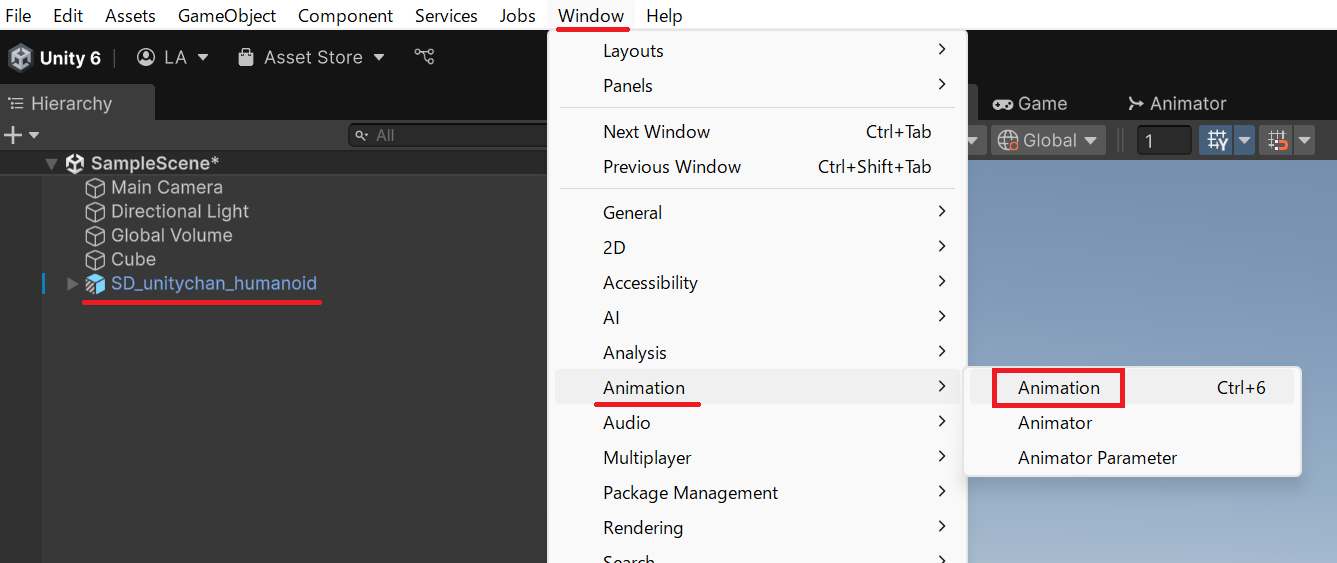1337x563 pixels.
Task: Click the Asset Store bag icon
Action: [x=246, y=58]
